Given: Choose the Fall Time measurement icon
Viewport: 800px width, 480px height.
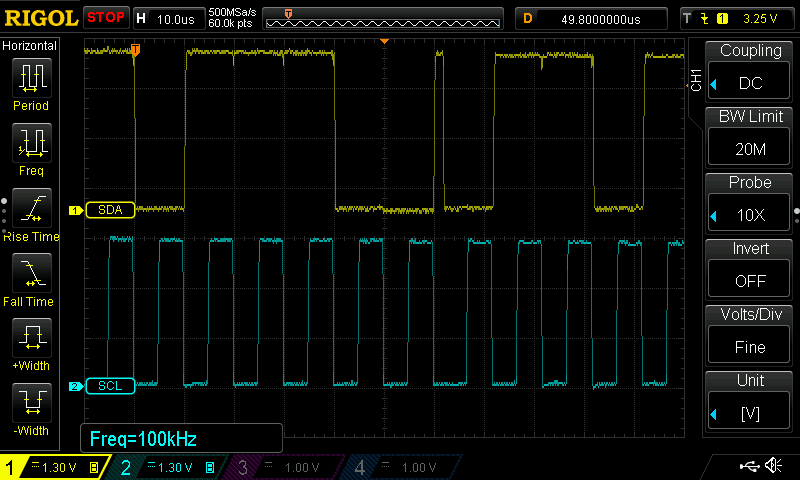Looking at the screenshot, I should (31, 275).
